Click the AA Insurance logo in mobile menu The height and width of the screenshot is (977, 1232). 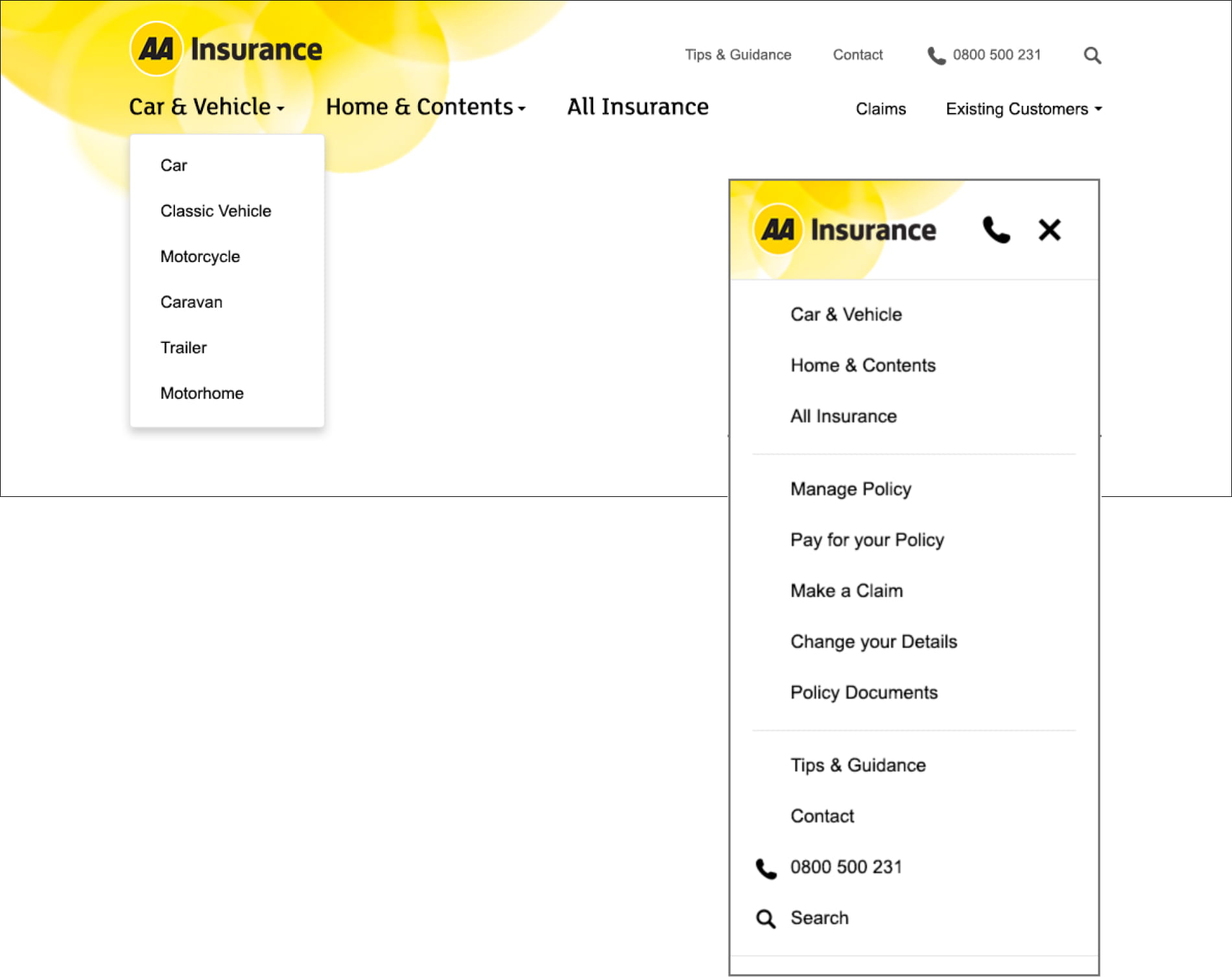[x=845, y=230]
